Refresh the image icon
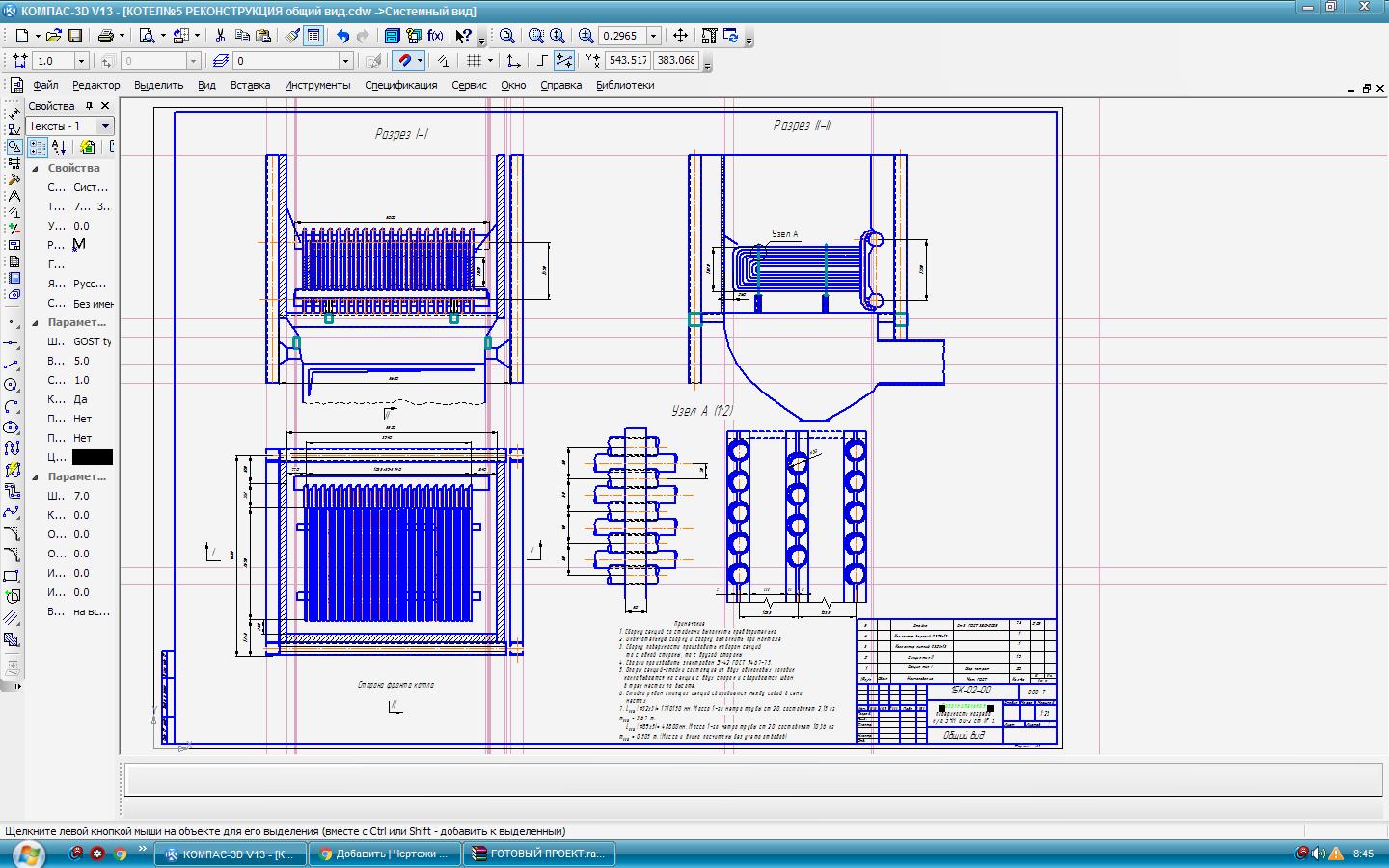The image size is (1389, 868). (x=731, y=36)
